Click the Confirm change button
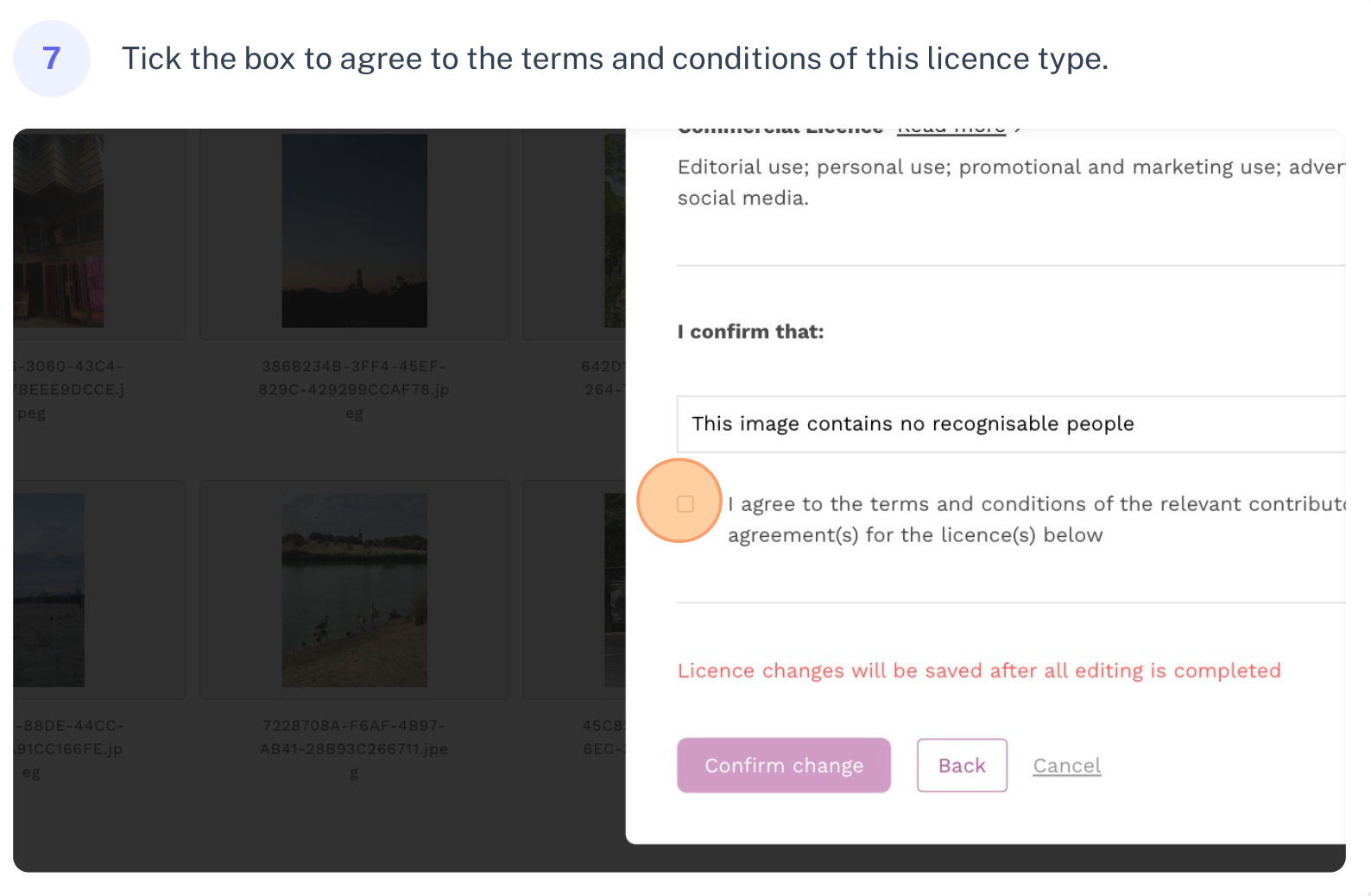 [784, 766]
